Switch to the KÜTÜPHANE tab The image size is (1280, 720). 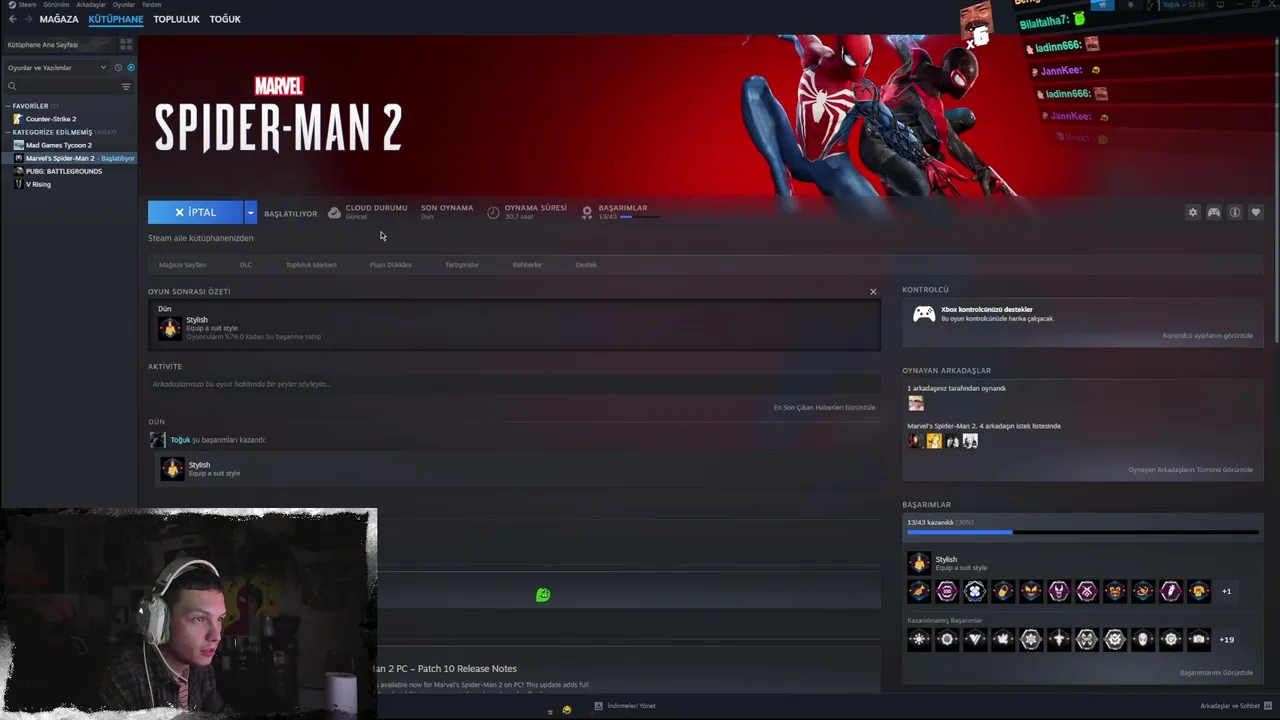pyautogui.click(x=116, y=19)
